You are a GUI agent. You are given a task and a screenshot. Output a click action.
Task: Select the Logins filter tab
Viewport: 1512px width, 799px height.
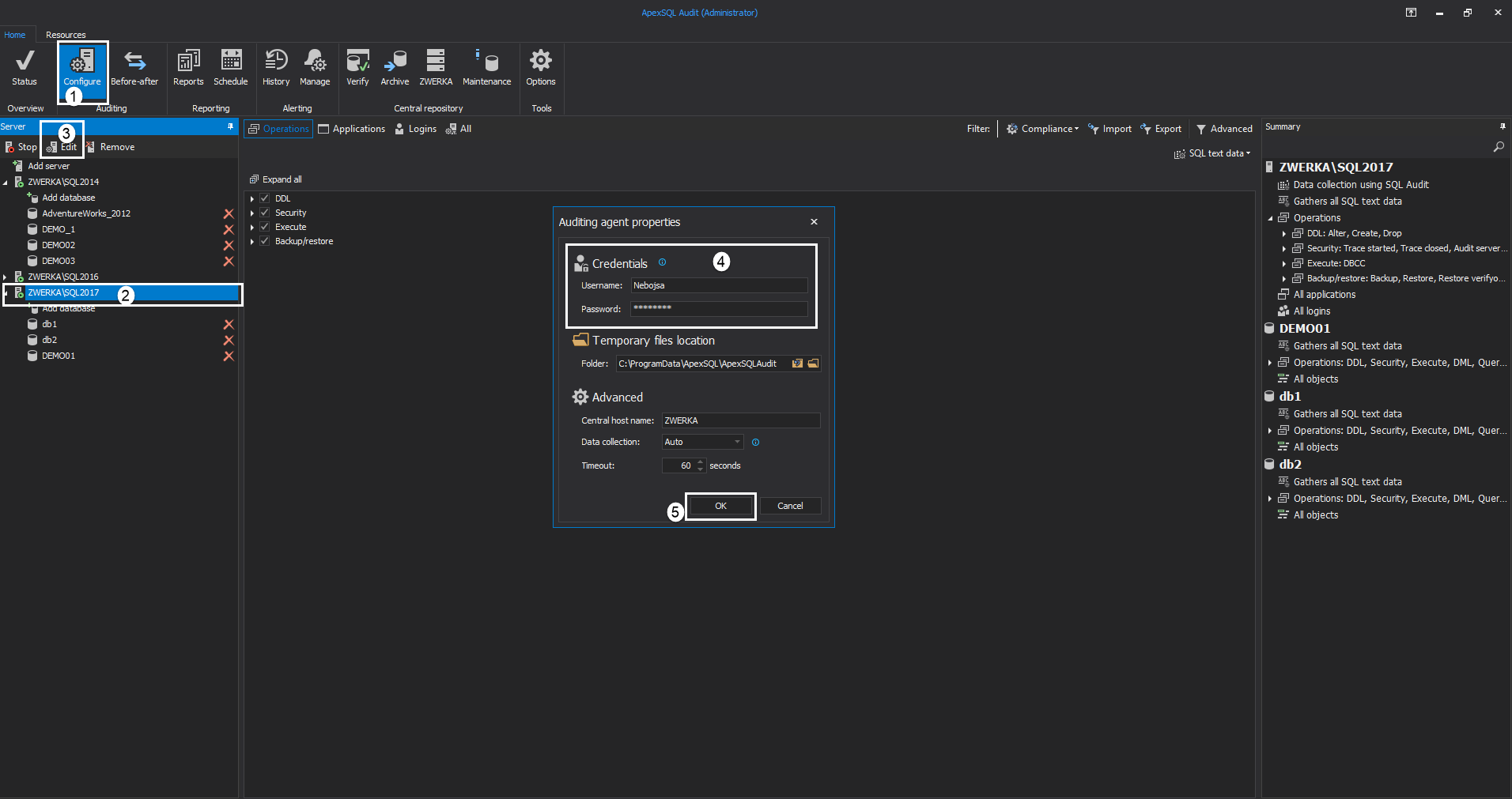tap(416, 129)
